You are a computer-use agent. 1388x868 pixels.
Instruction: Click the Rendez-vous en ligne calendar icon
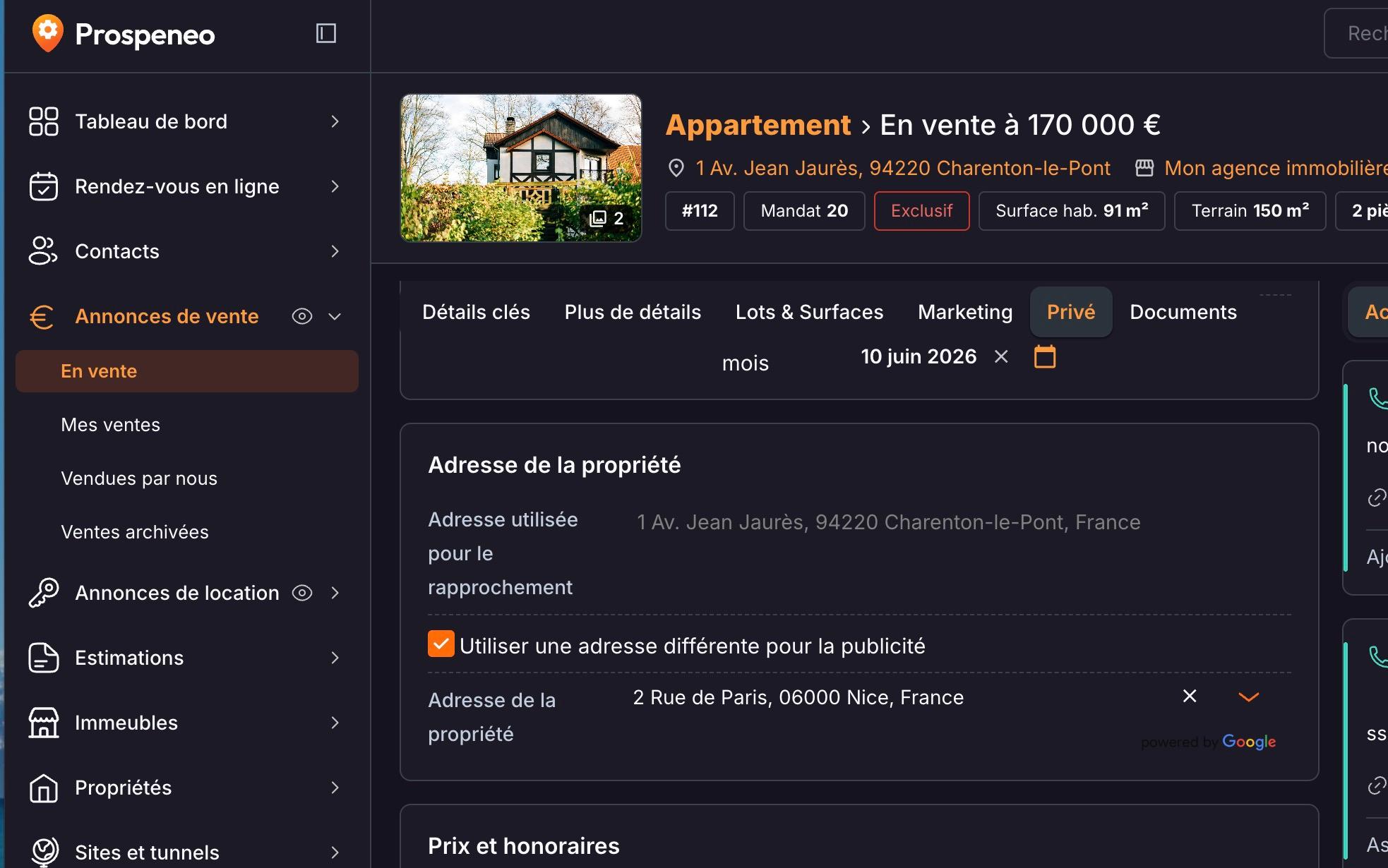tap(43, 186)
